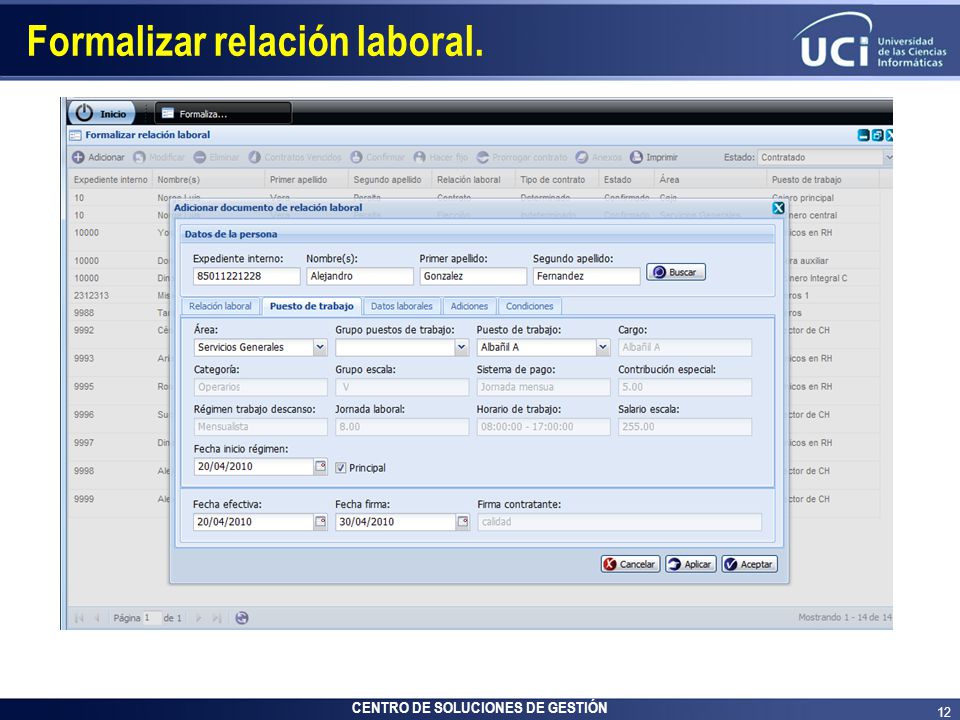Open Fecha inicio régimen calendar picker
This screenshot has width=960, height=720.
pos(320,467)
